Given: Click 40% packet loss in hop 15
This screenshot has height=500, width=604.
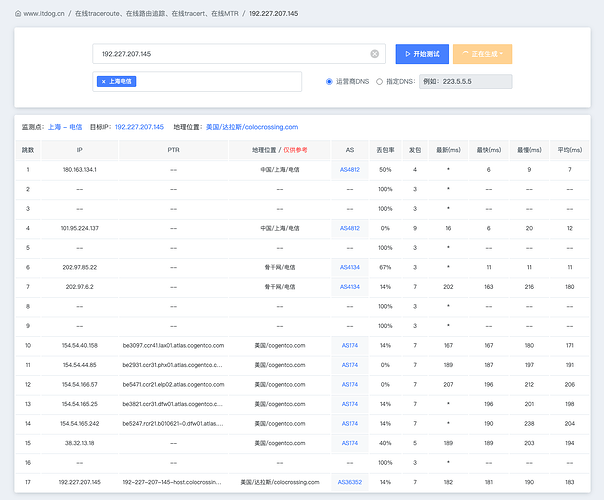Looking at the screenshot, I should 385,443.
